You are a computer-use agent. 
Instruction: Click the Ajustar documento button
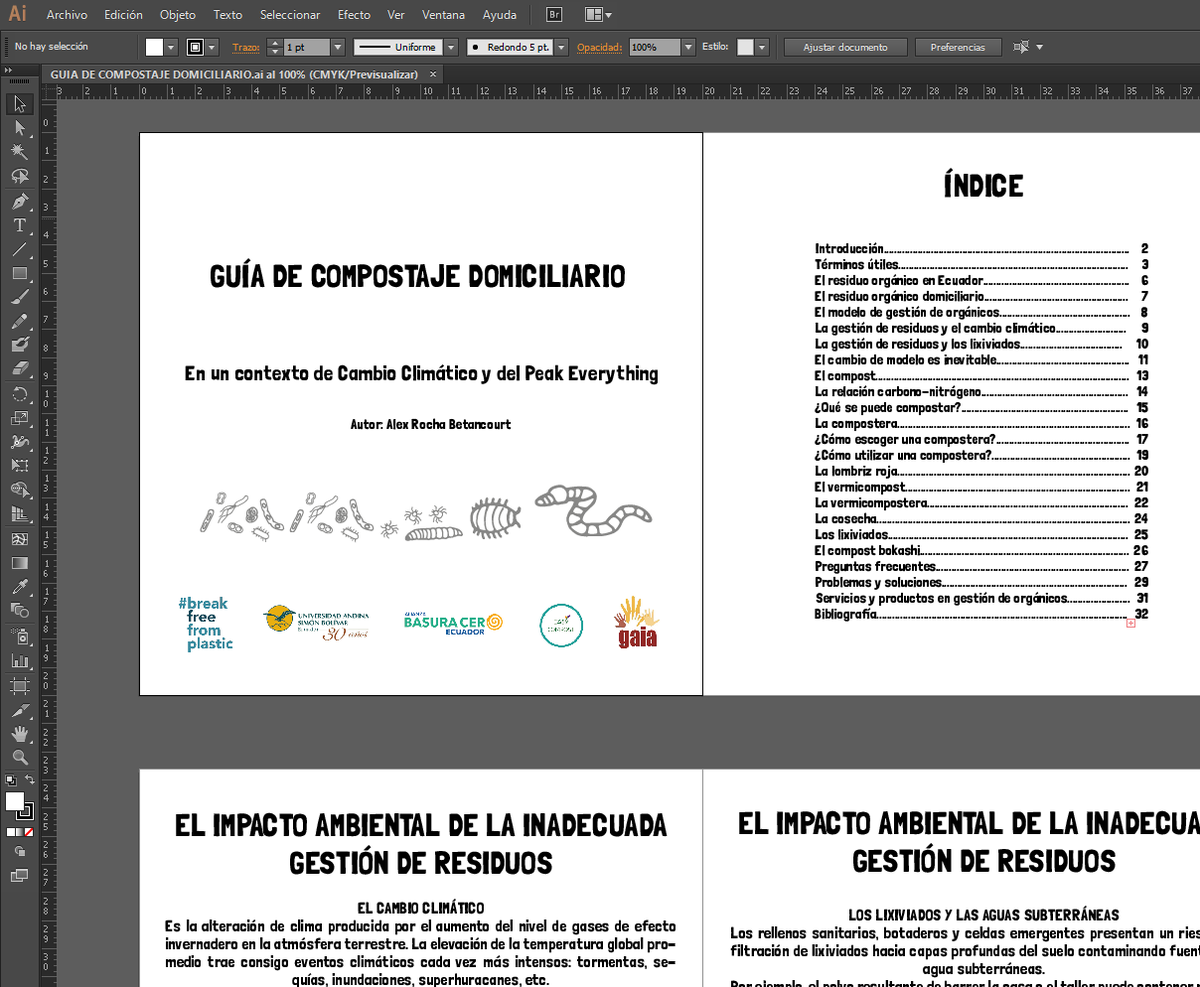pos(845,47)
